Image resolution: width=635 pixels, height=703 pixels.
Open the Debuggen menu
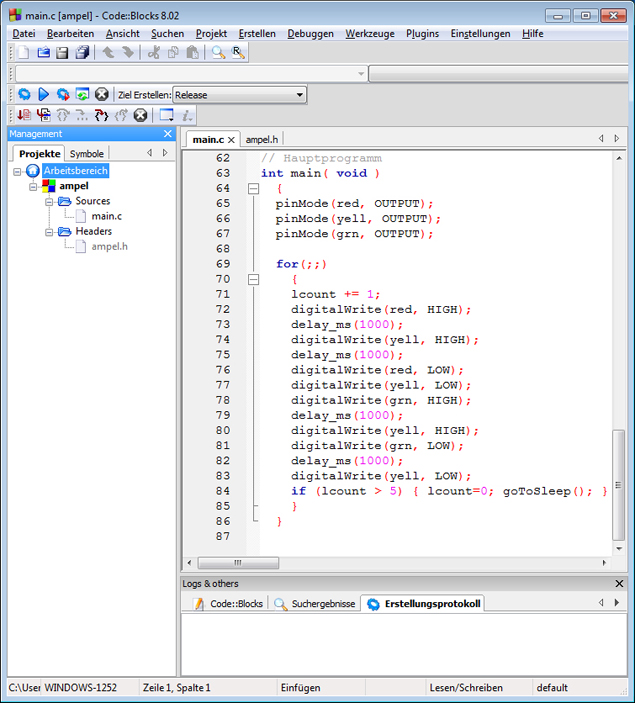[x=310, y=34]
